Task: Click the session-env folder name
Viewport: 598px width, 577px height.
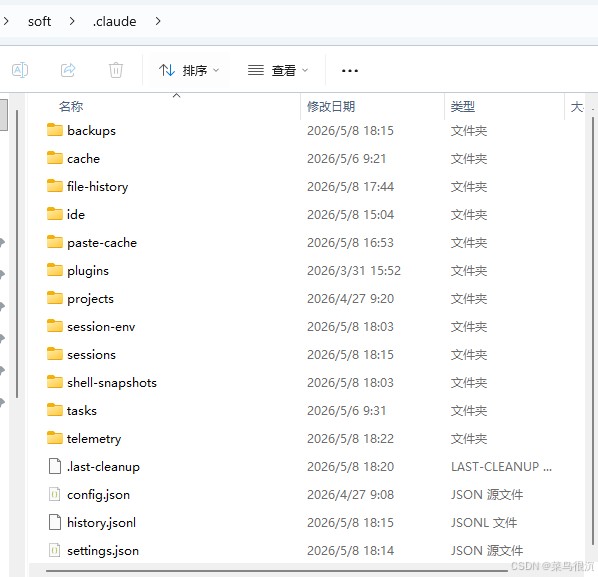Action: (101, 327)
